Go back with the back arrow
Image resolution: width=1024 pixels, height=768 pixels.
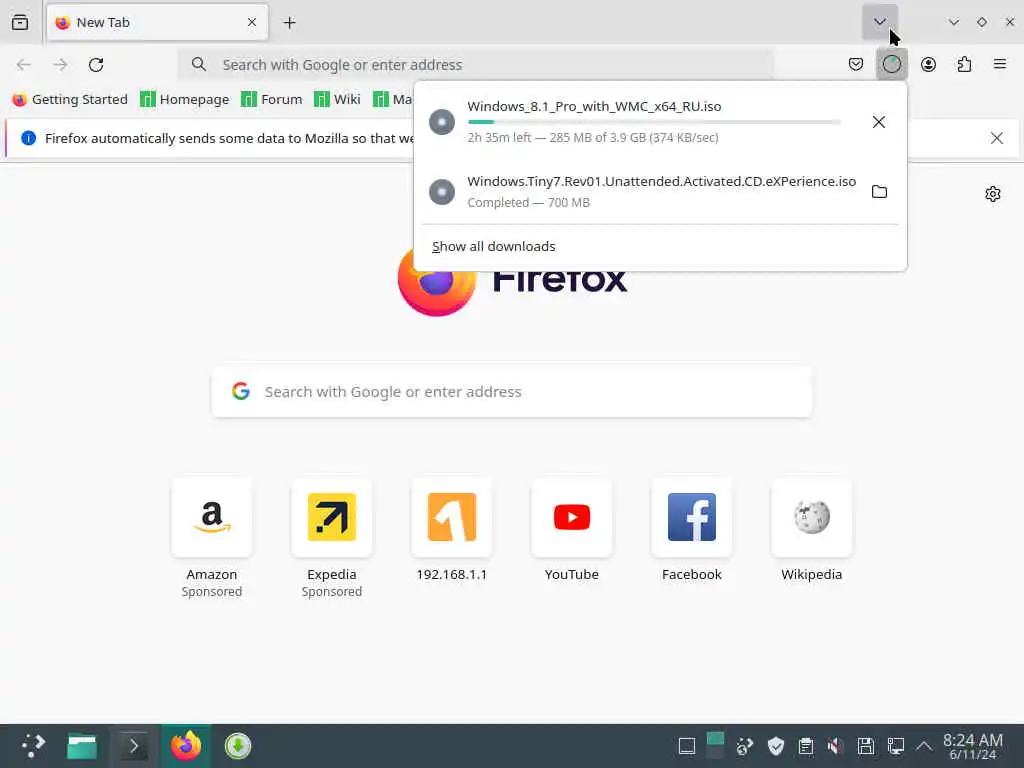pyautogui.click(x=24, y=65)
